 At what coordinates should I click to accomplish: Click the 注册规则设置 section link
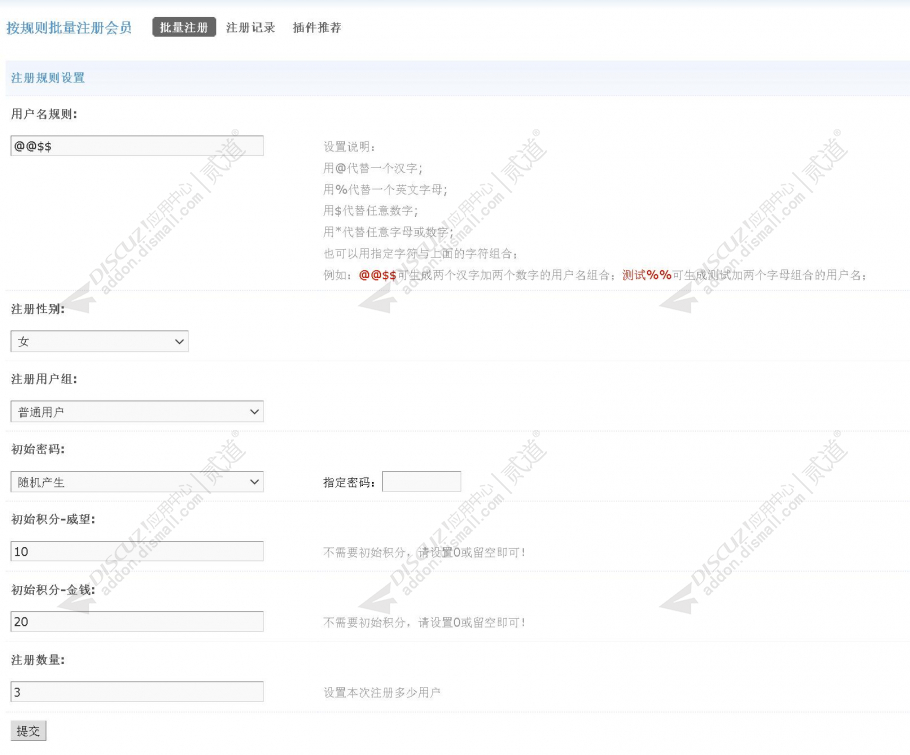tap(47, 77)
